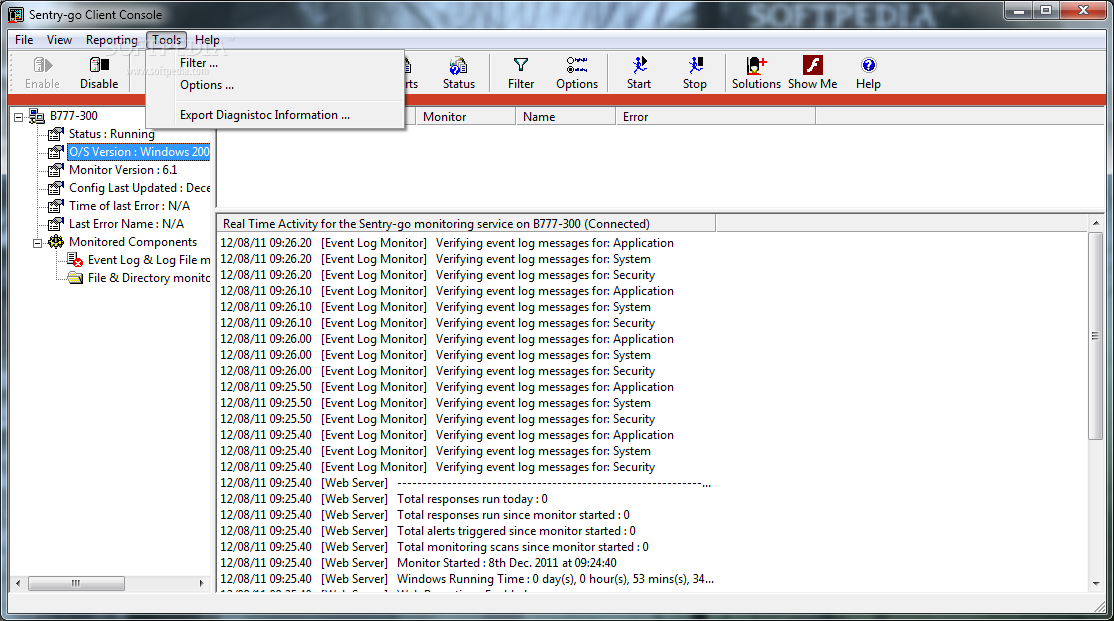This screenshot has width=1114, height=621.
Task: Select Status : Running tree label
Action: 112,134
